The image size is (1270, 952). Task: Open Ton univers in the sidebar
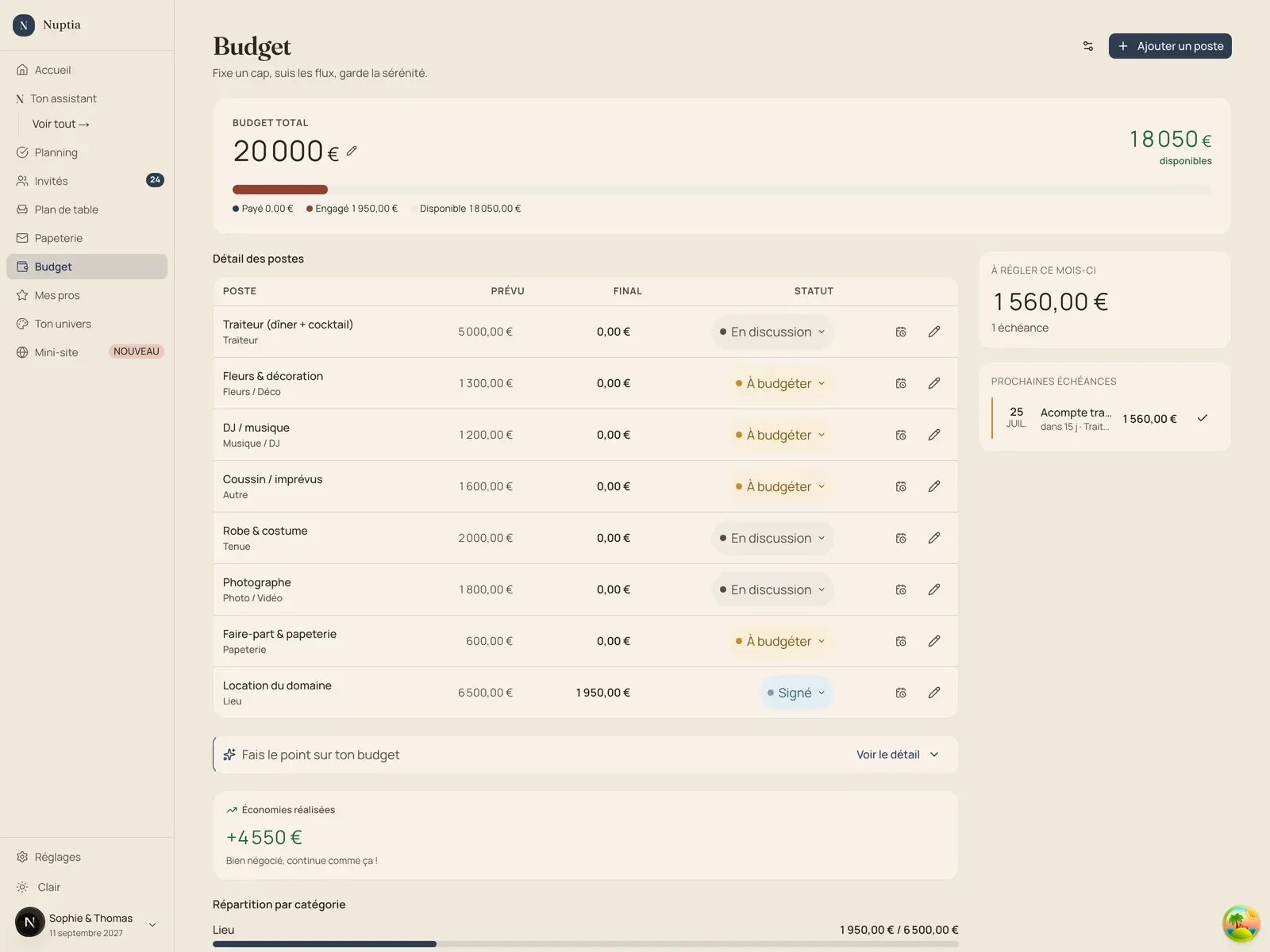[x=87, y=324]
